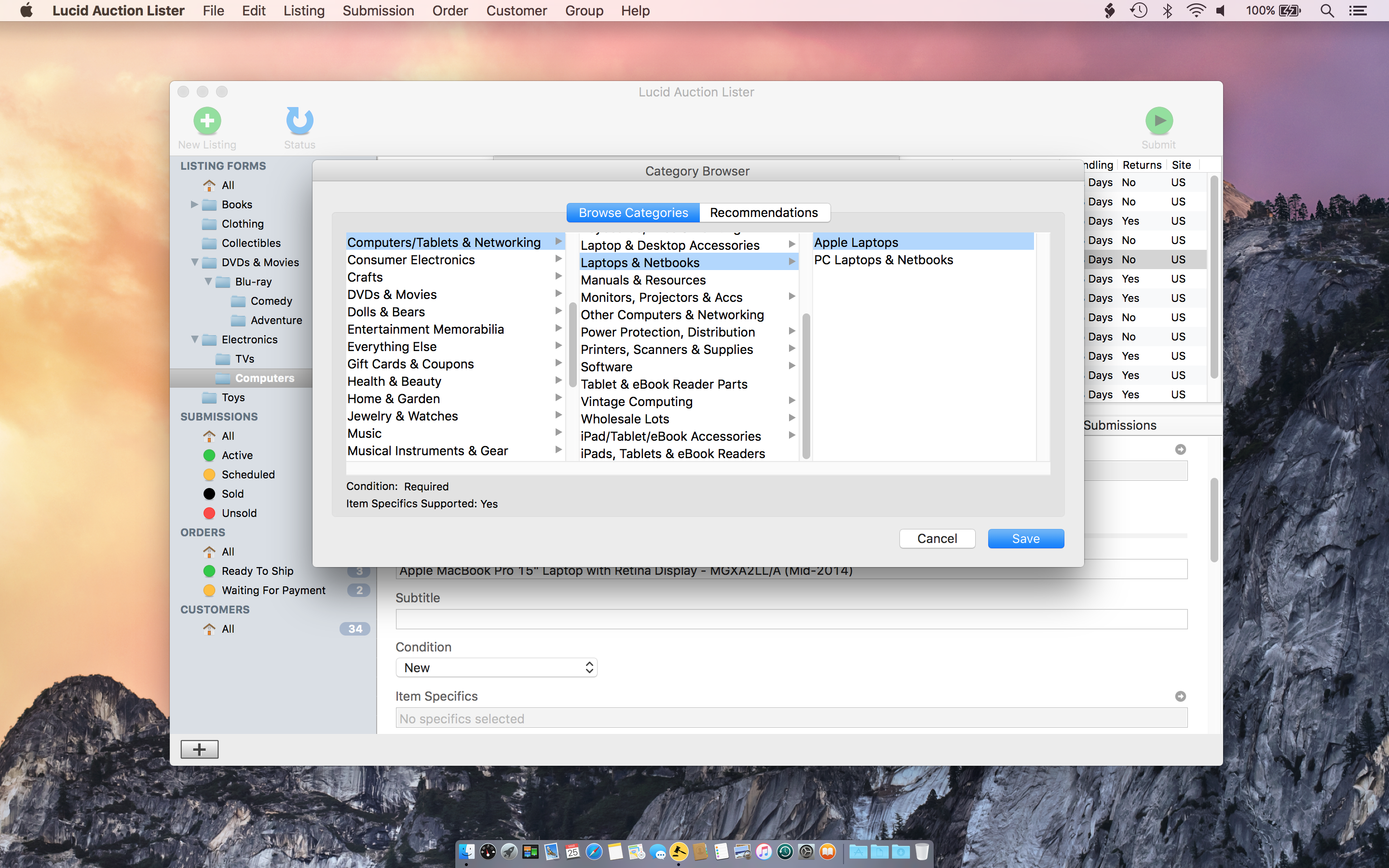Expand the Books folder triangle
This screenshot has height=868, width=1389.
point(194,204)
